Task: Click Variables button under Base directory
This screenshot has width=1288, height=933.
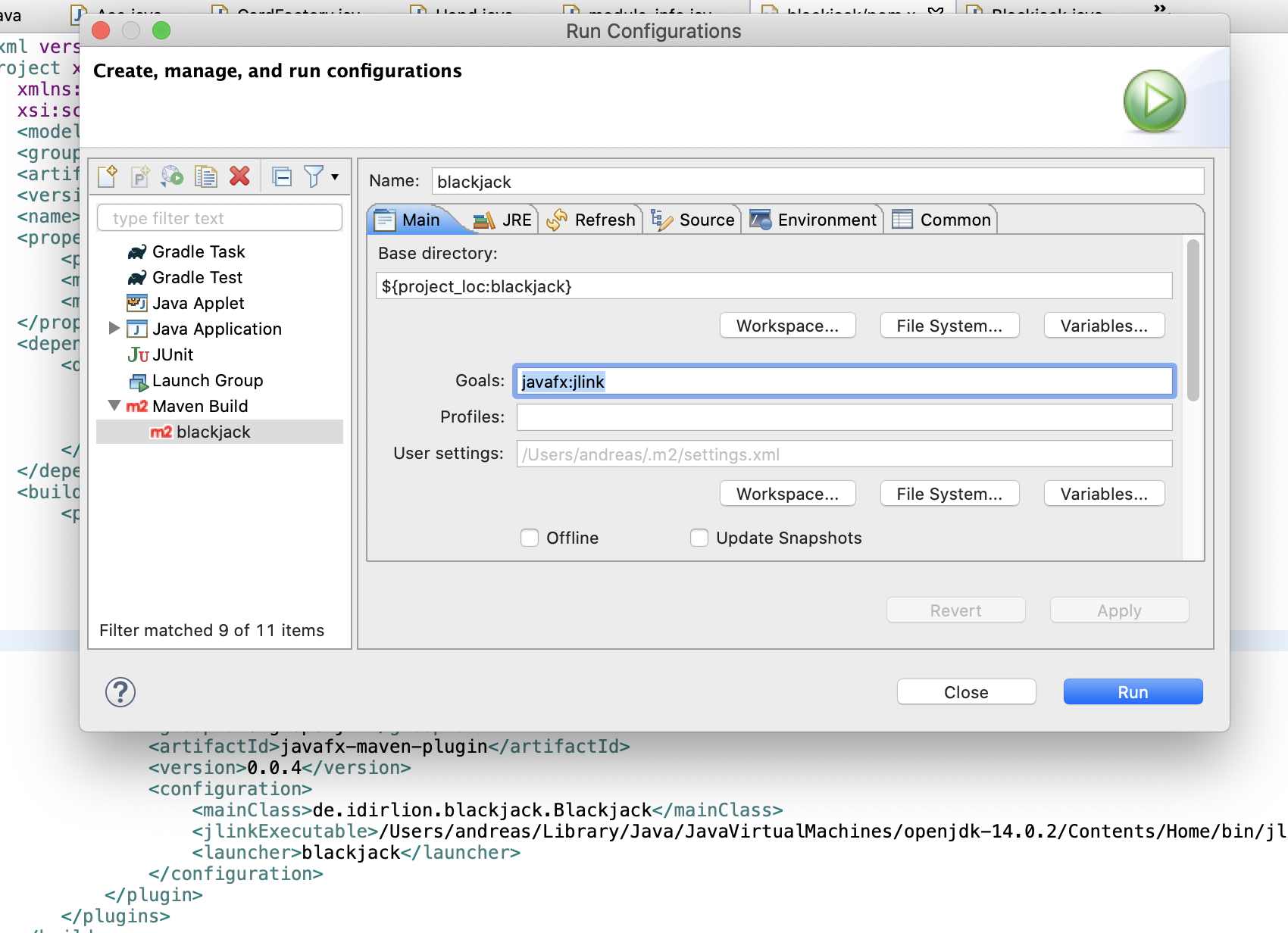Action: point(1103,326)
